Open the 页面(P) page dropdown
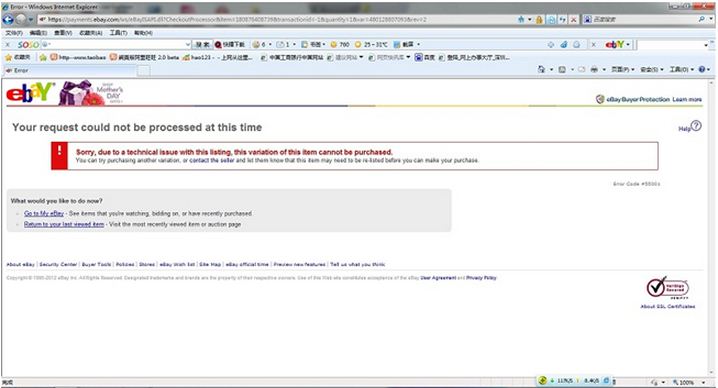This screenshot has width=718, height=388. click(623, 70)
